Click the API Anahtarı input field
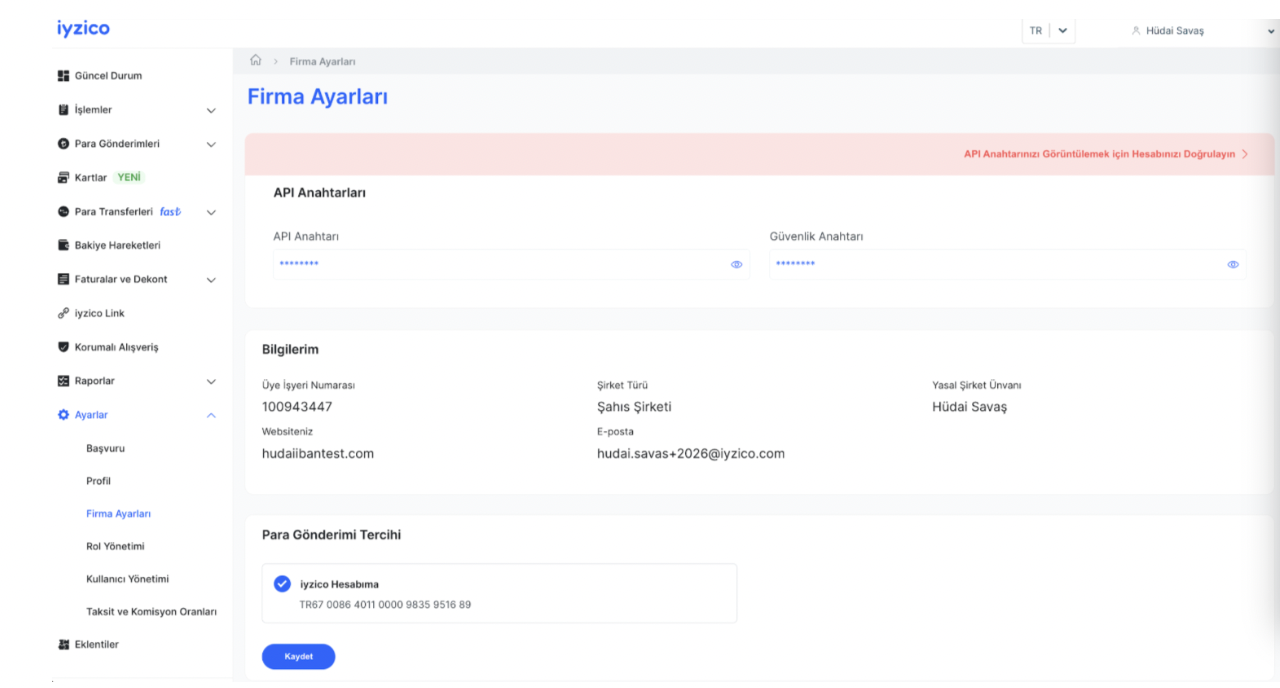 pyautogui.click(x=500, y=264)
